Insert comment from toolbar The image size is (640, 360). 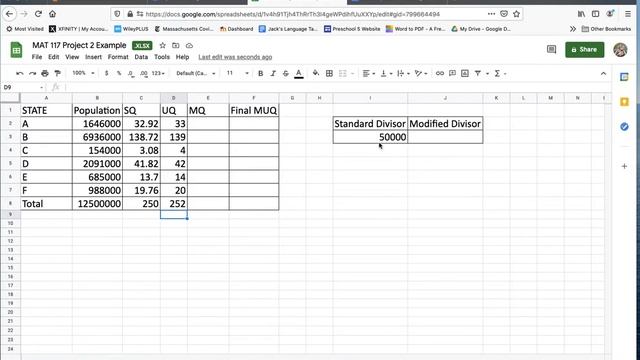pos(452,73)
